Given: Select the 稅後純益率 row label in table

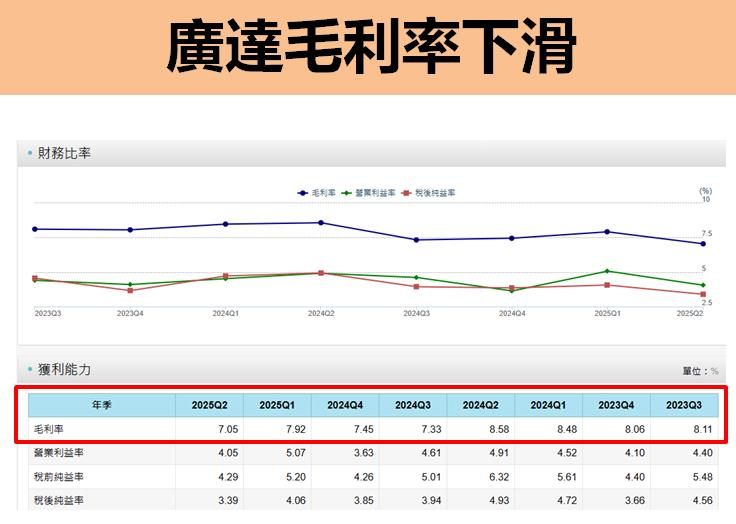Looking at the screenshot, I should [59, 501].
